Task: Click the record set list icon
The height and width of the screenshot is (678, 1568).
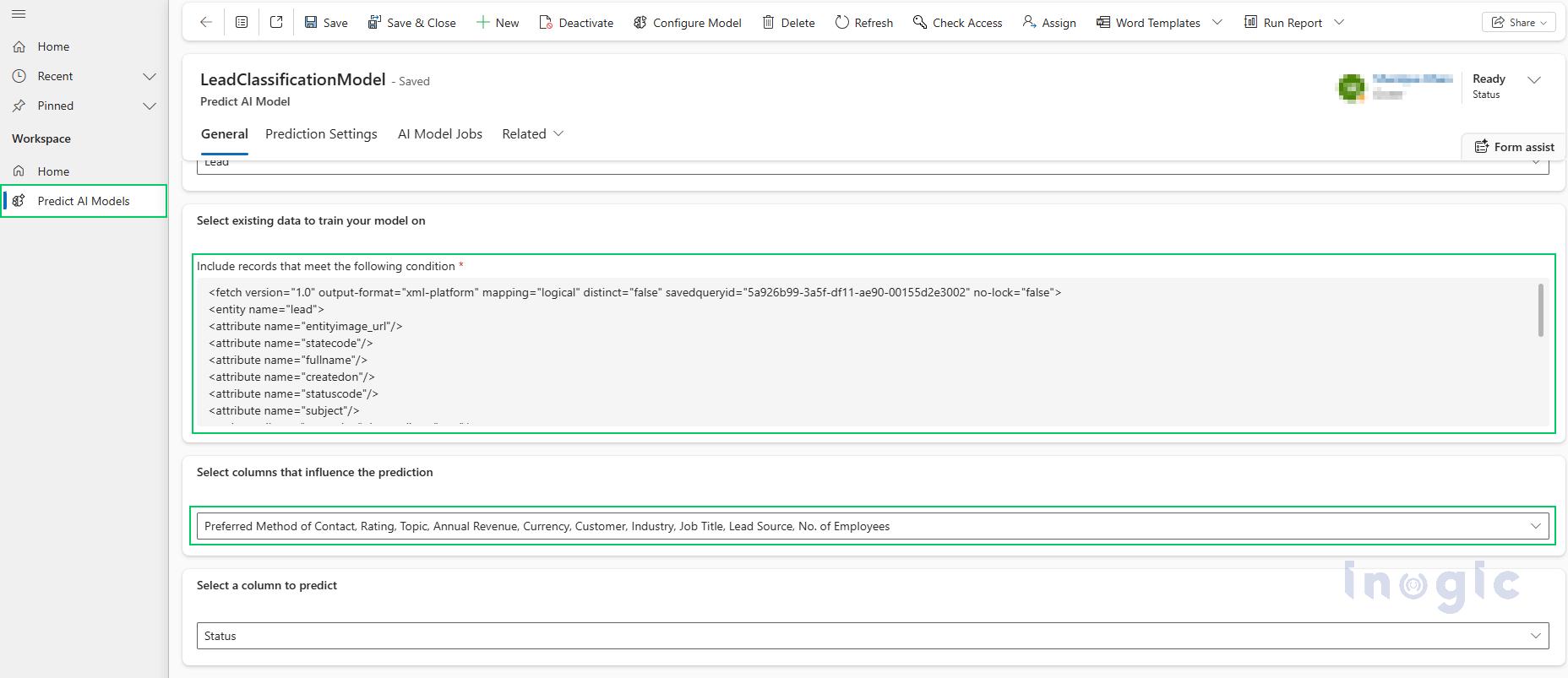Action: pos(242,23)
